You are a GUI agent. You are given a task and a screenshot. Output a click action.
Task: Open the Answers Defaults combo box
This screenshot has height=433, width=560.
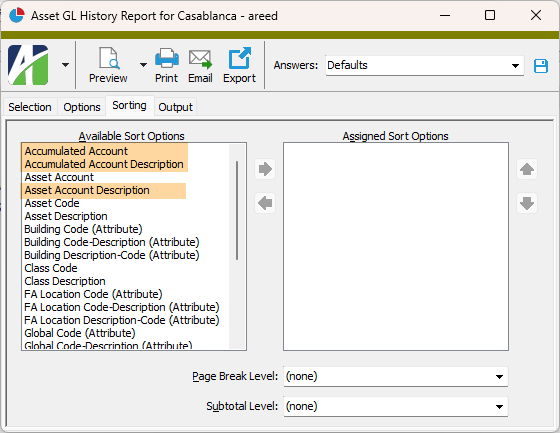point(424,65)
